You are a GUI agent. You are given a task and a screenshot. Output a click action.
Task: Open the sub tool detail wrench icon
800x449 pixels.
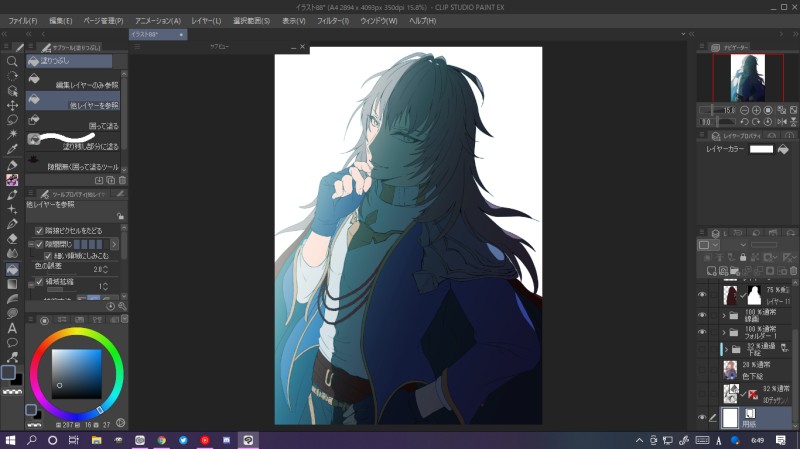tap(122, 306)
